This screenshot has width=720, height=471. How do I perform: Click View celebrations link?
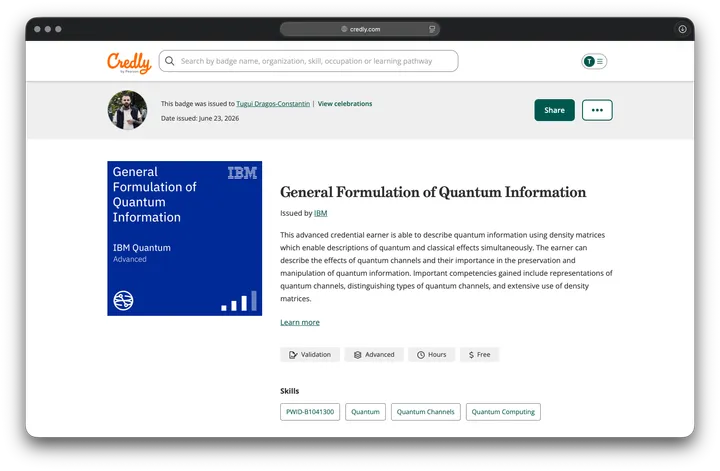[x=345, y=104]
